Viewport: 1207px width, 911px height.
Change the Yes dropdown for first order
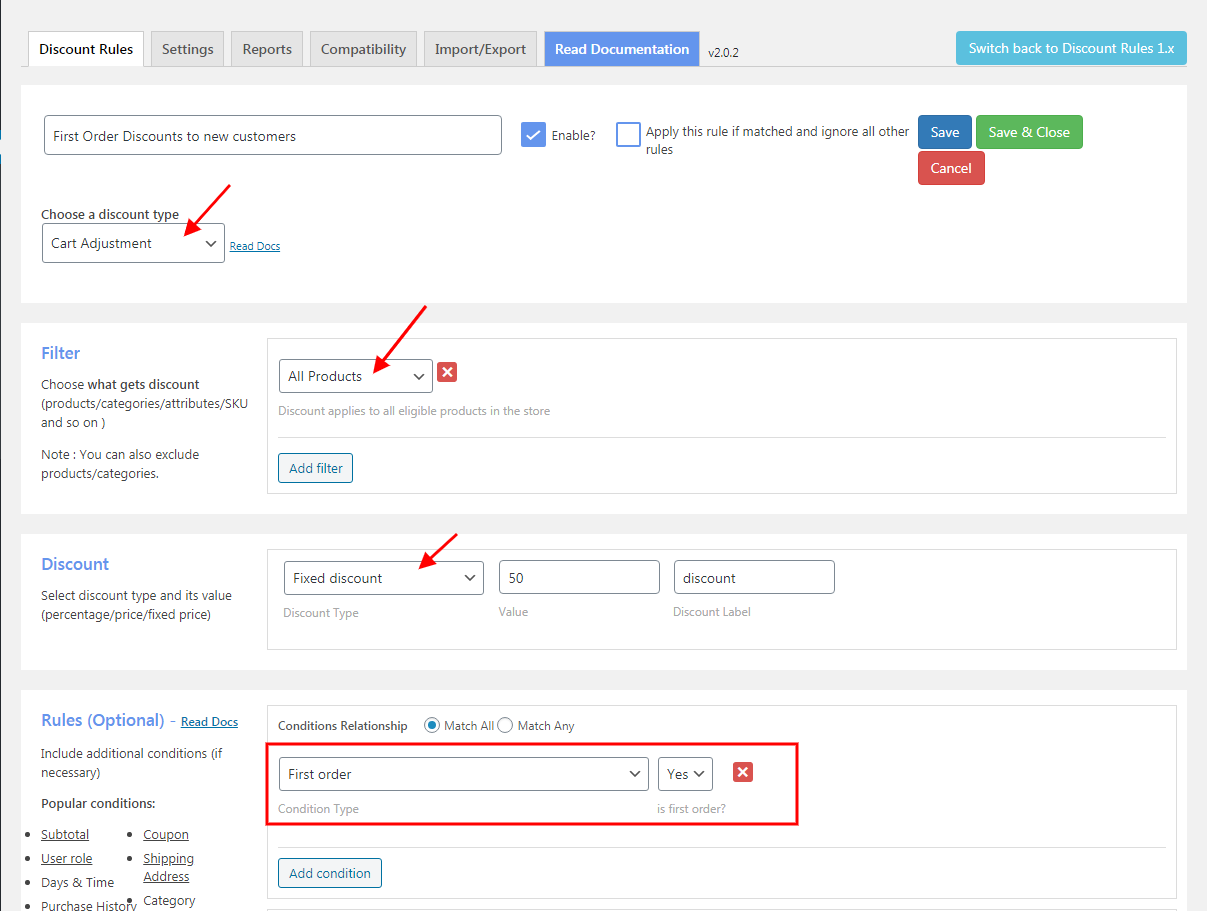(685, 774)
